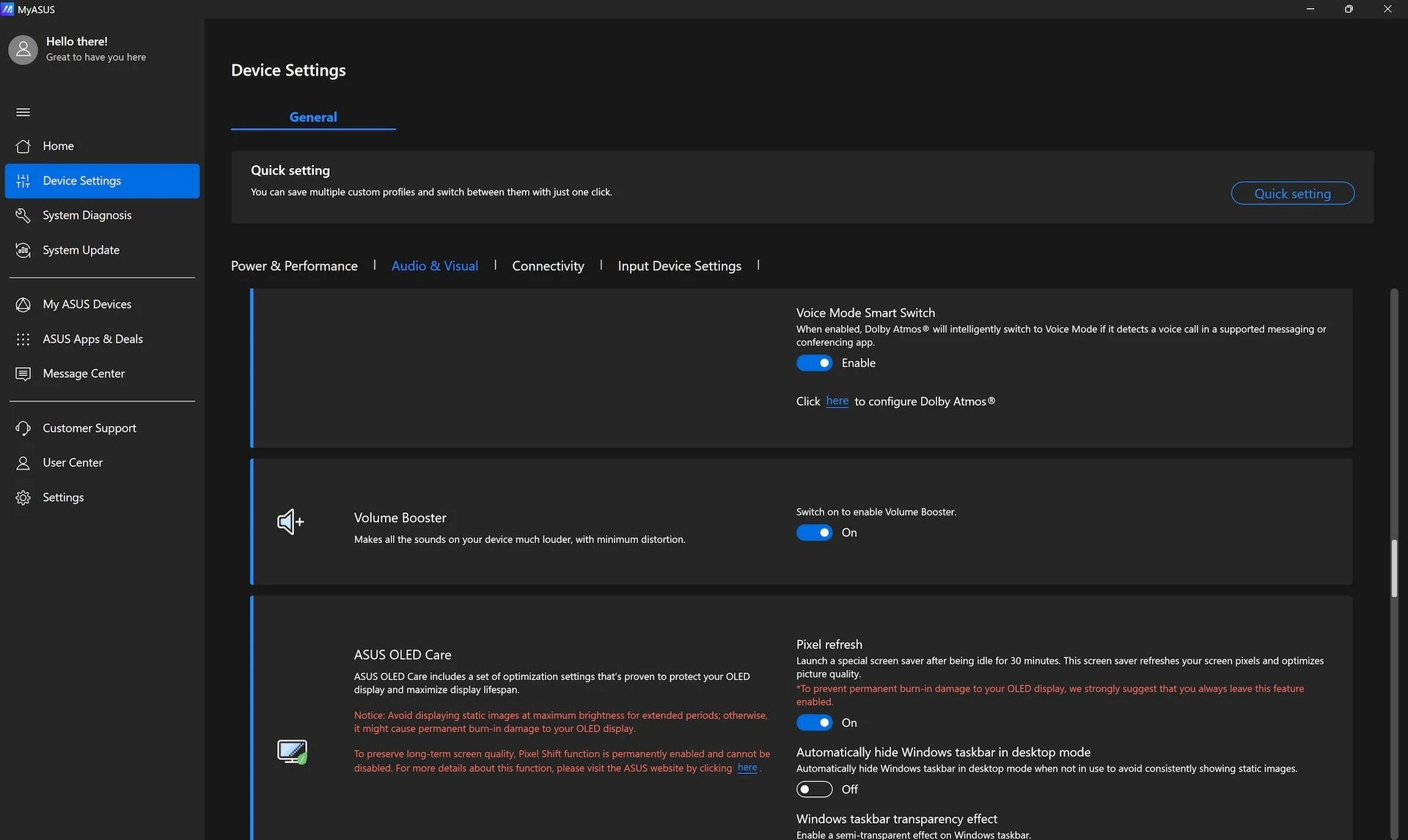1408x840 pixels.
Task: Select System Diagnosis in sidebar
Action: coord(102,215)
